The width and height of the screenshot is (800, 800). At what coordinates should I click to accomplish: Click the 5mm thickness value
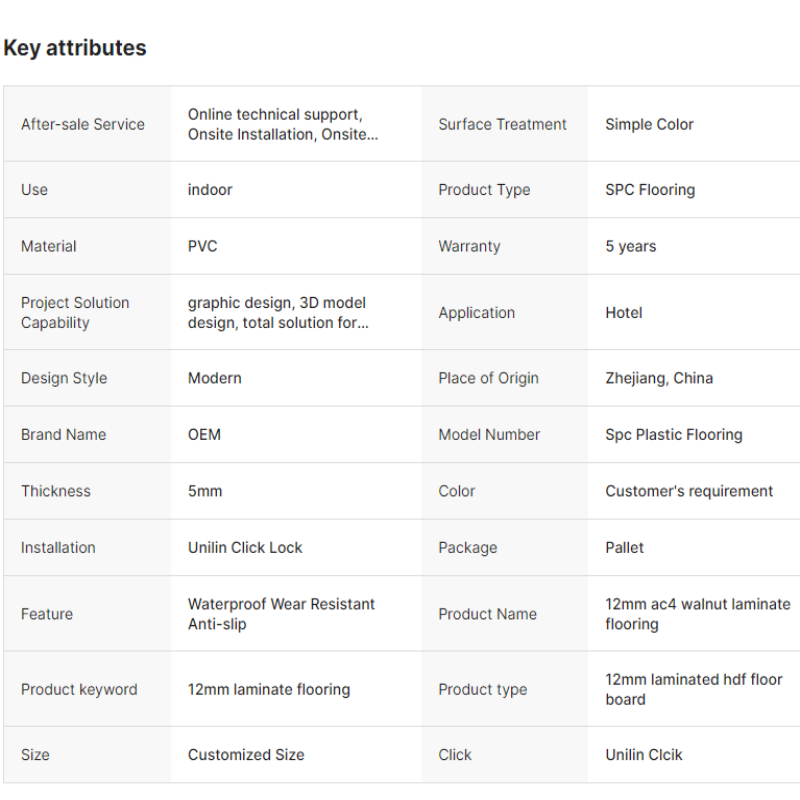tap(205, 491)
